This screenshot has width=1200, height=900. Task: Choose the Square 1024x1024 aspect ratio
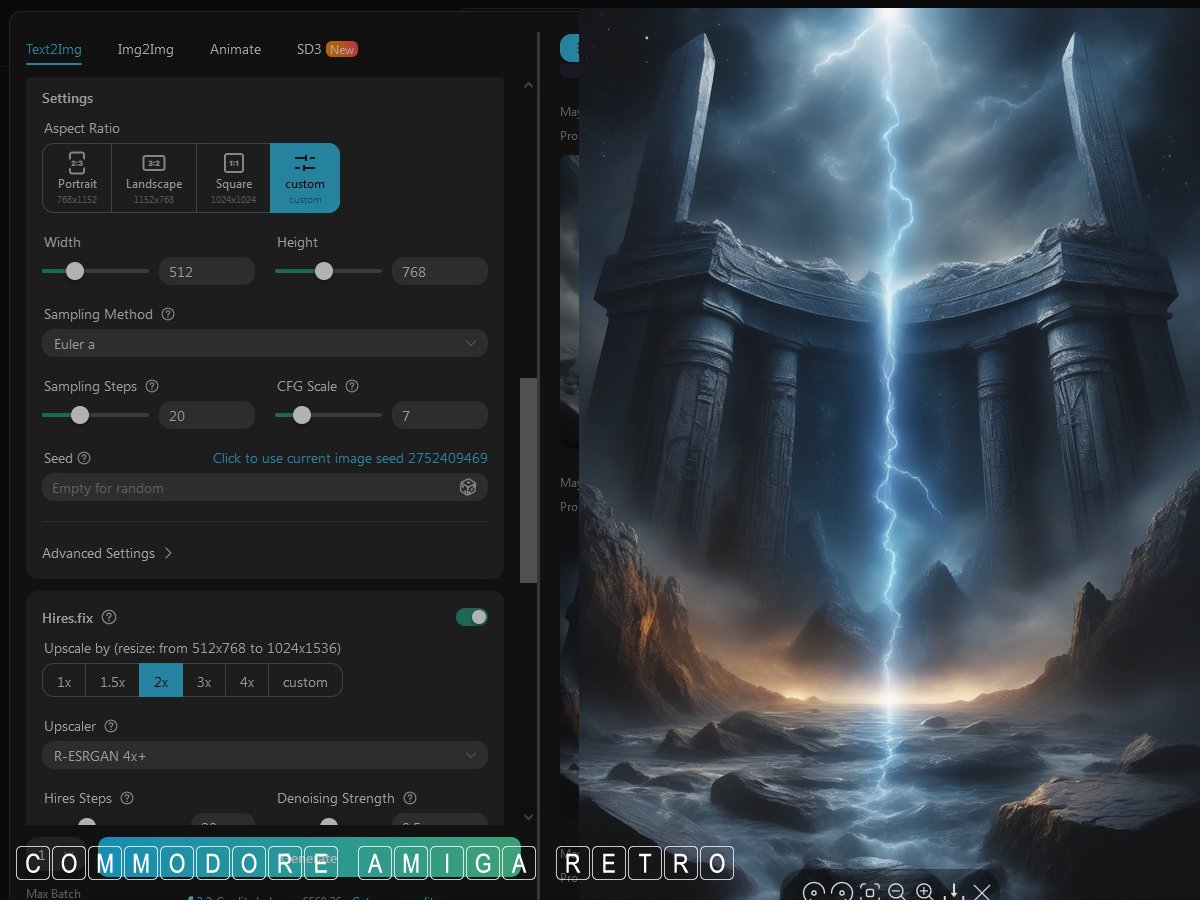tap(233, 177)
